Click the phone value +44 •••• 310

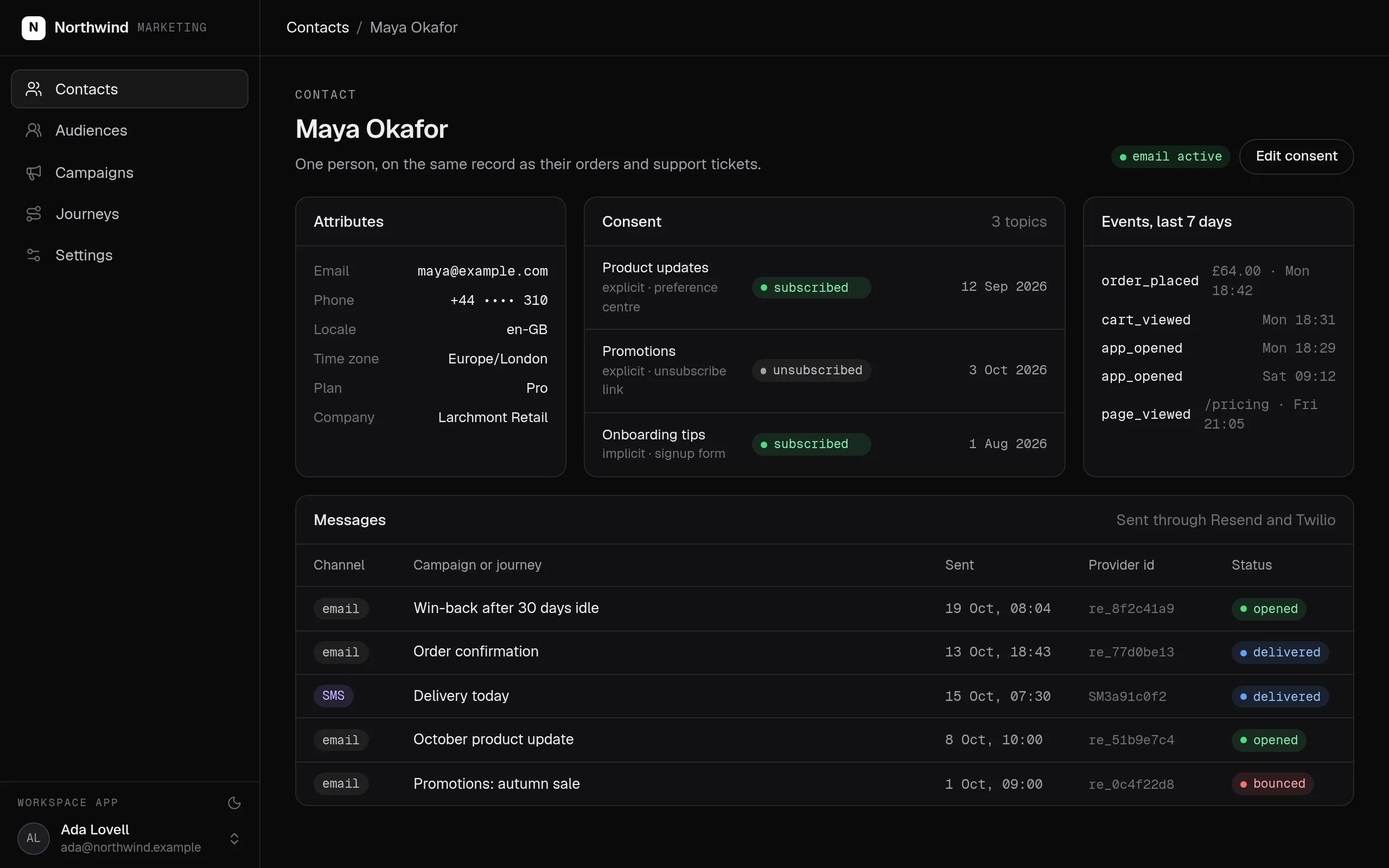499,300
